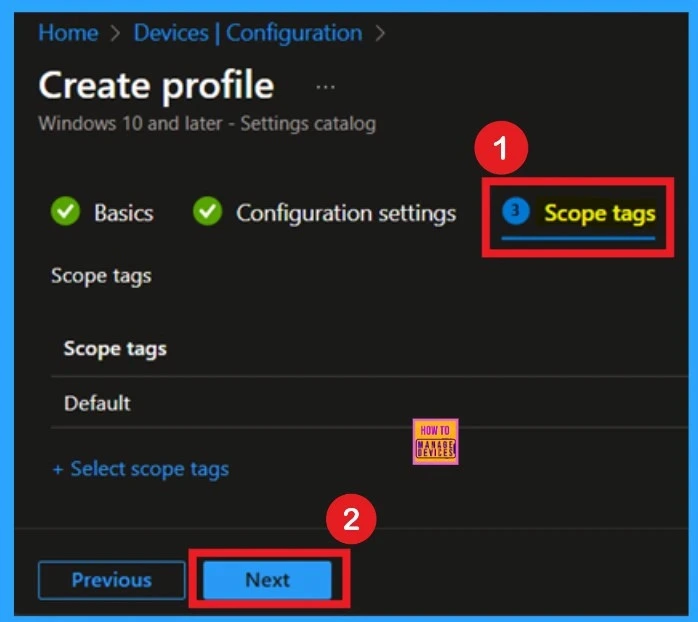Image resolution: width=698 pixels, height=622 pixels.
Task: Select the Default scope tag row
Action: click(97, 403)
